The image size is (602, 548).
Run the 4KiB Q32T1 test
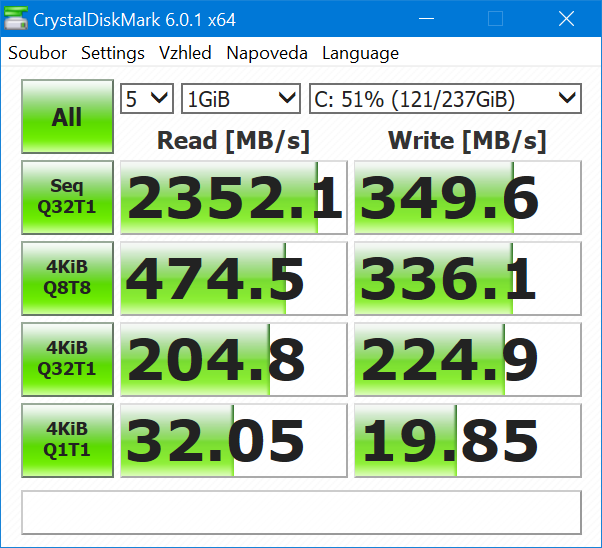pyautogui.click(x=66, y=359)
